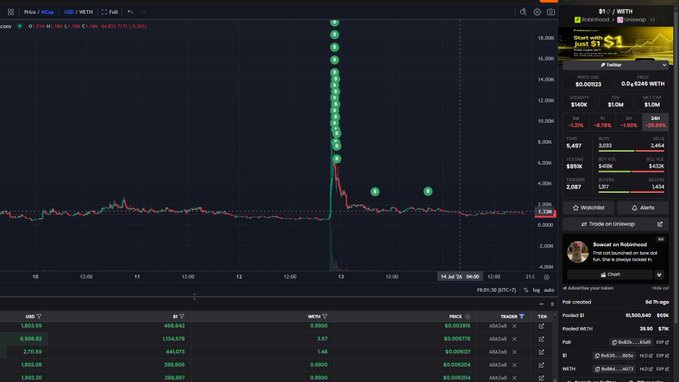Click the chart/table divider handle

(x=194, y=297)
